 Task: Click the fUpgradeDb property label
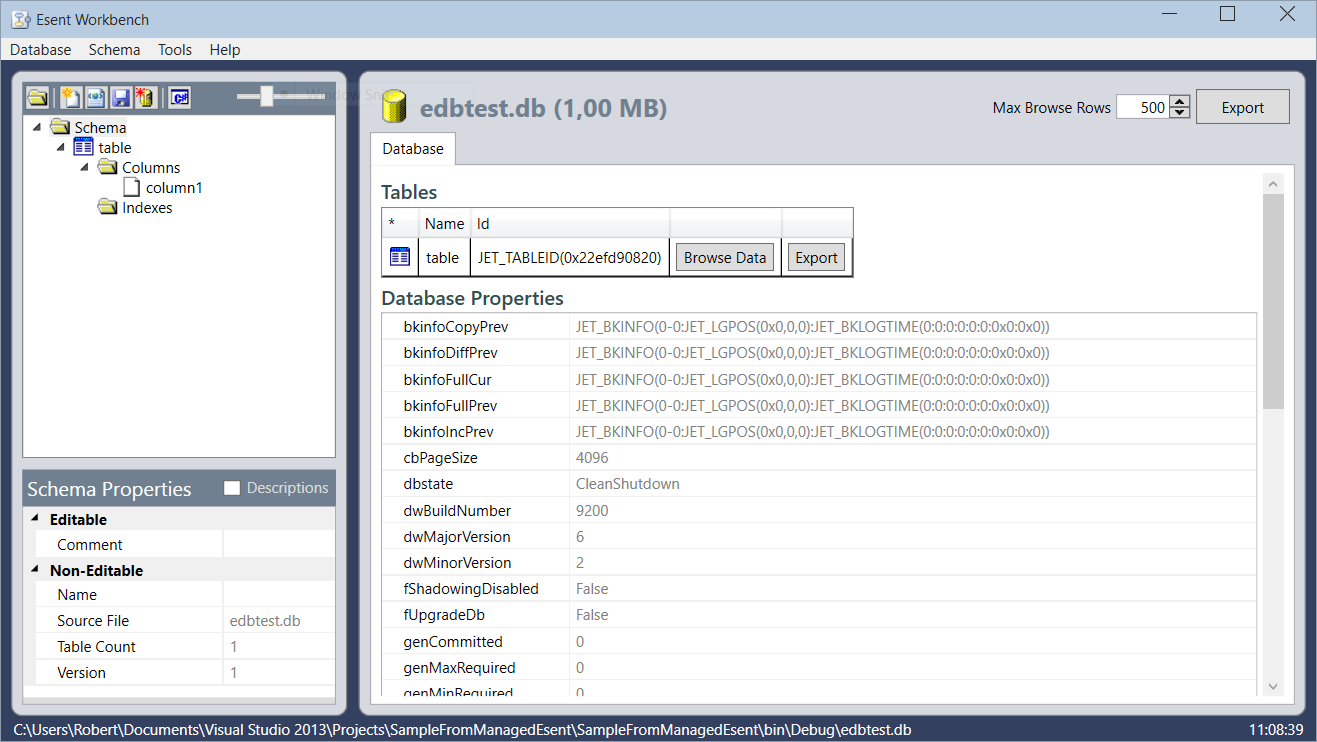444,614
